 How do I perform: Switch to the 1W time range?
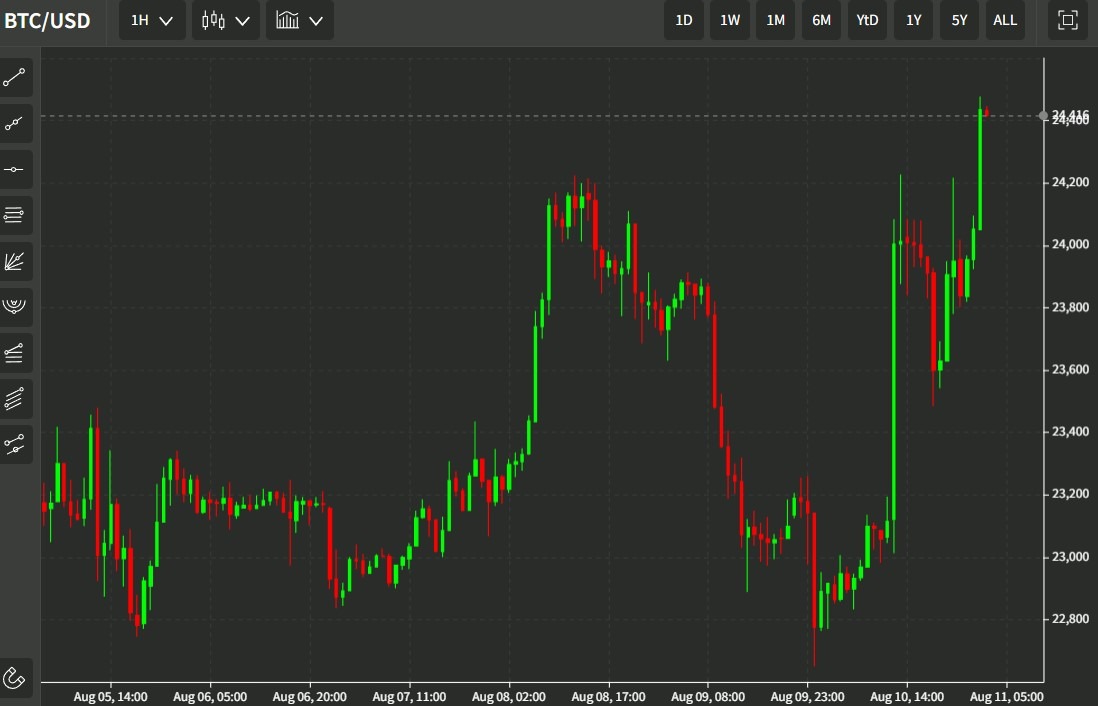coord(730,20)
